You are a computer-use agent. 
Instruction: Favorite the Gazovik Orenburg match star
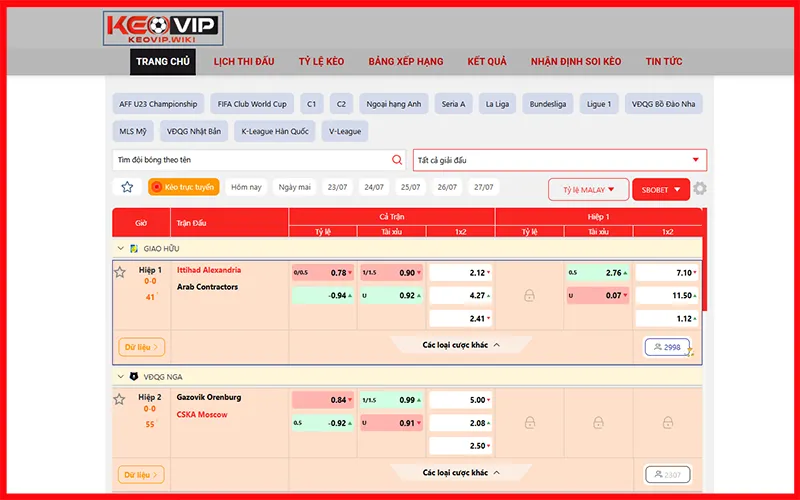[120, 399]
